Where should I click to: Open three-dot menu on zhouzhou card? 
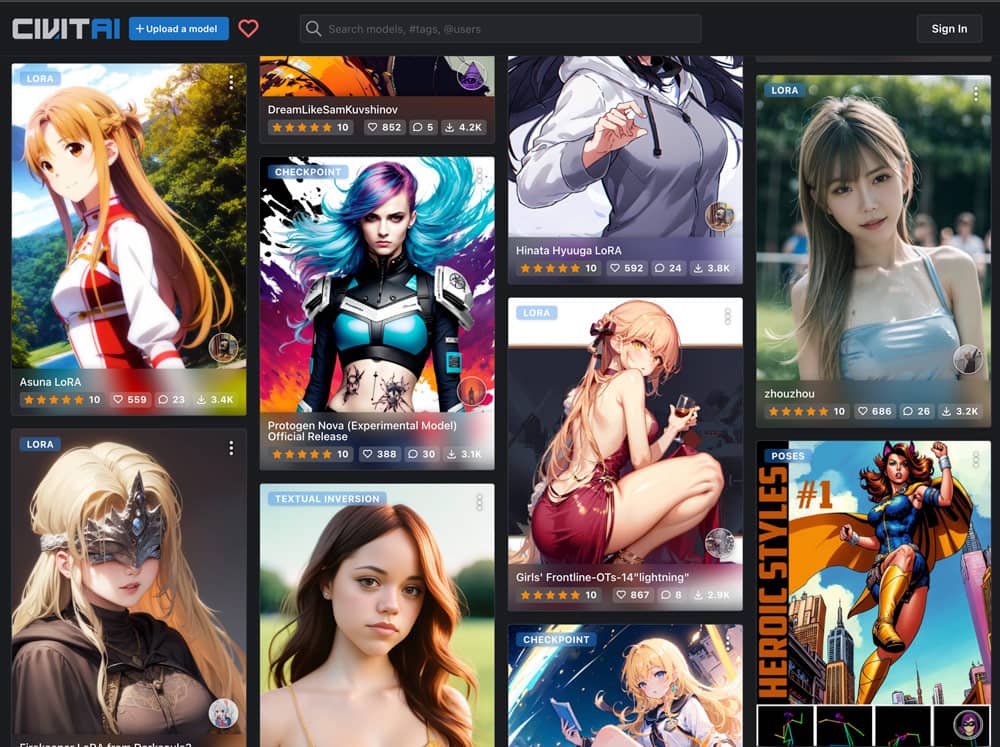point(975,93)
